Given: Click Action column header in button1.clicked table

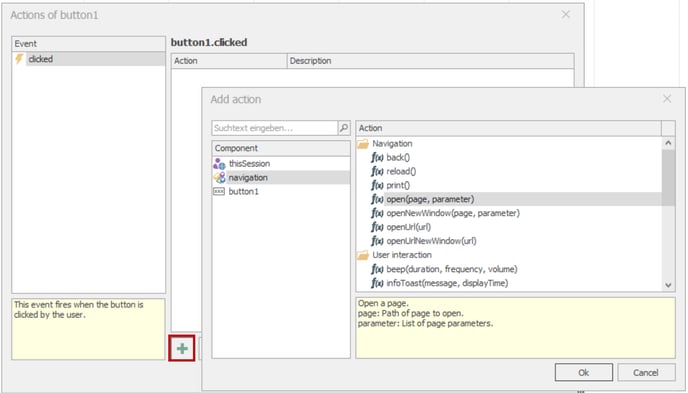Looking at the screenshot, I should (229, 61).
